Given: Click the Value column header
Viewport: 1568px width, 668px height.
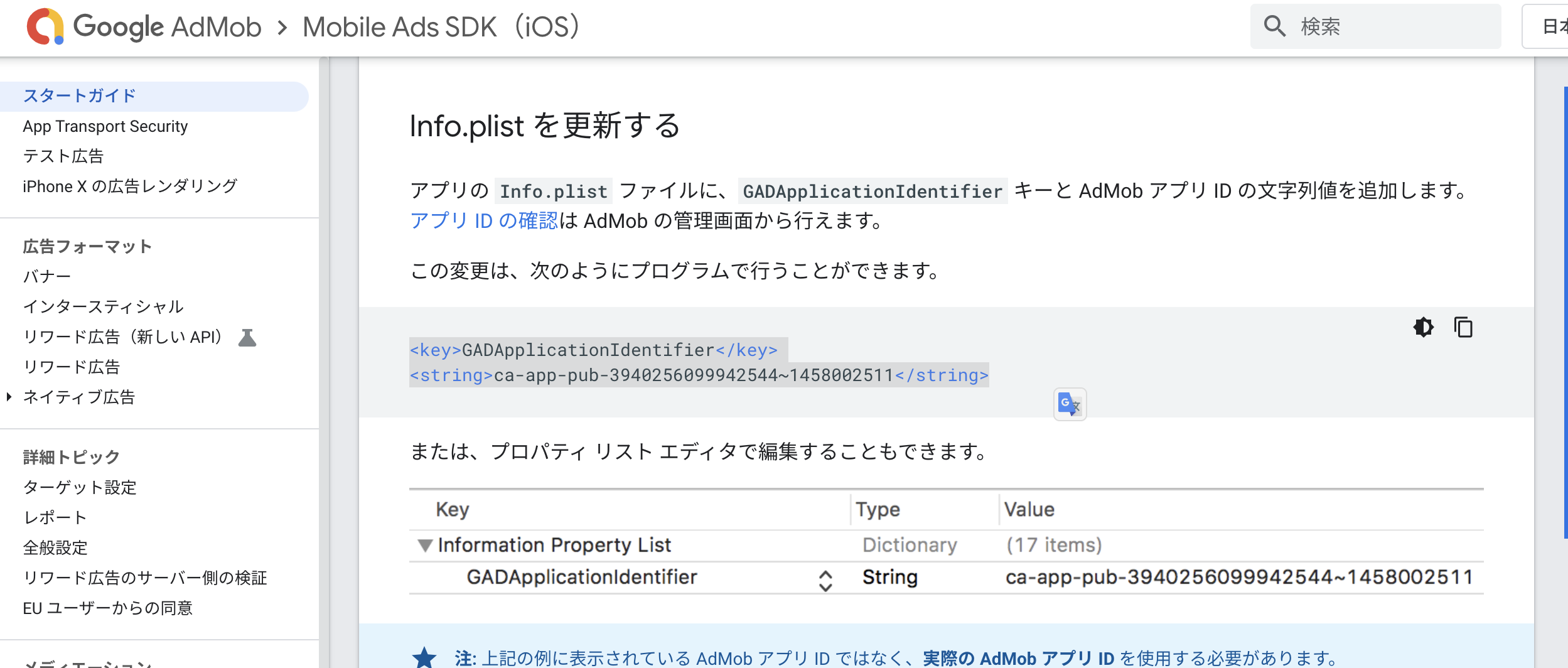Looking at the screenshot, I should tap(1029, 510).
